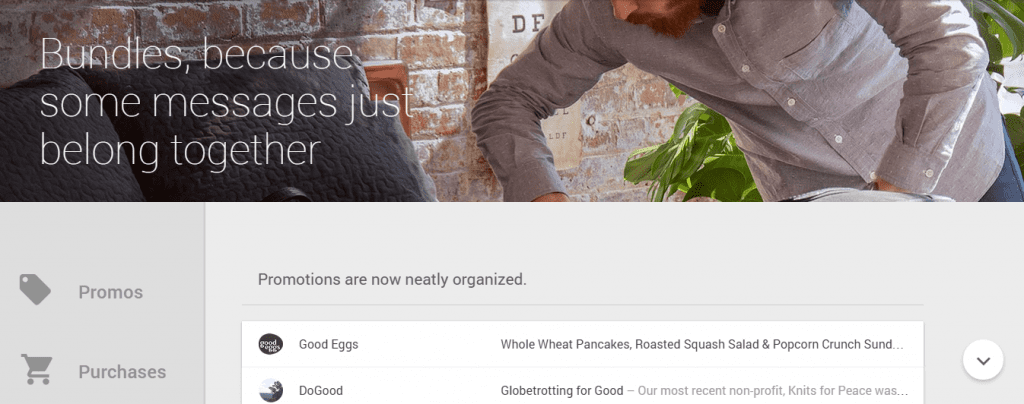
Task: Click the Good Eggs sender avatar
Action: pos(270,344)
